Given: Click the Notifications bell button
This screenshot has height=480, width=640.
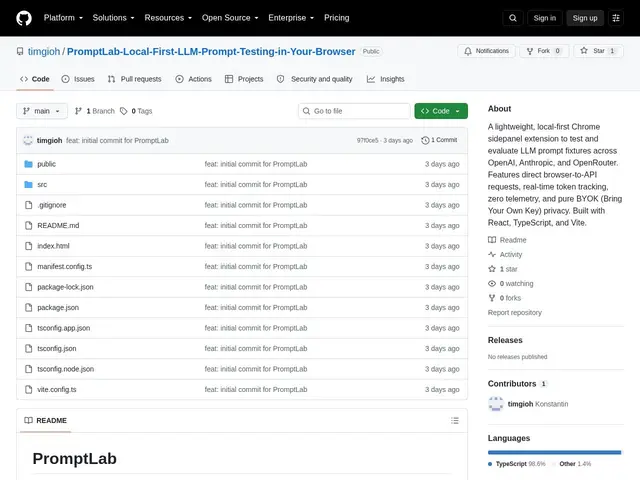Looking at the screenshot, I should (x=487, y=51).
